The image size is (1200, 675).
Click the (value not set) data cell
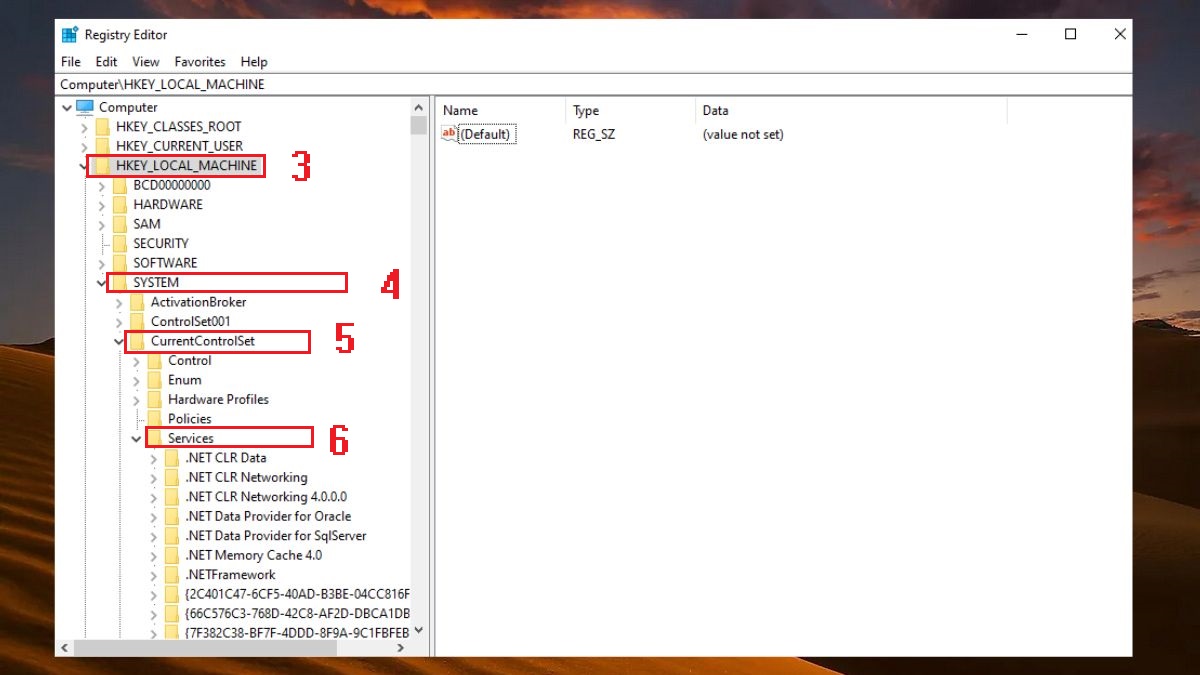click(x=743, y=134)
